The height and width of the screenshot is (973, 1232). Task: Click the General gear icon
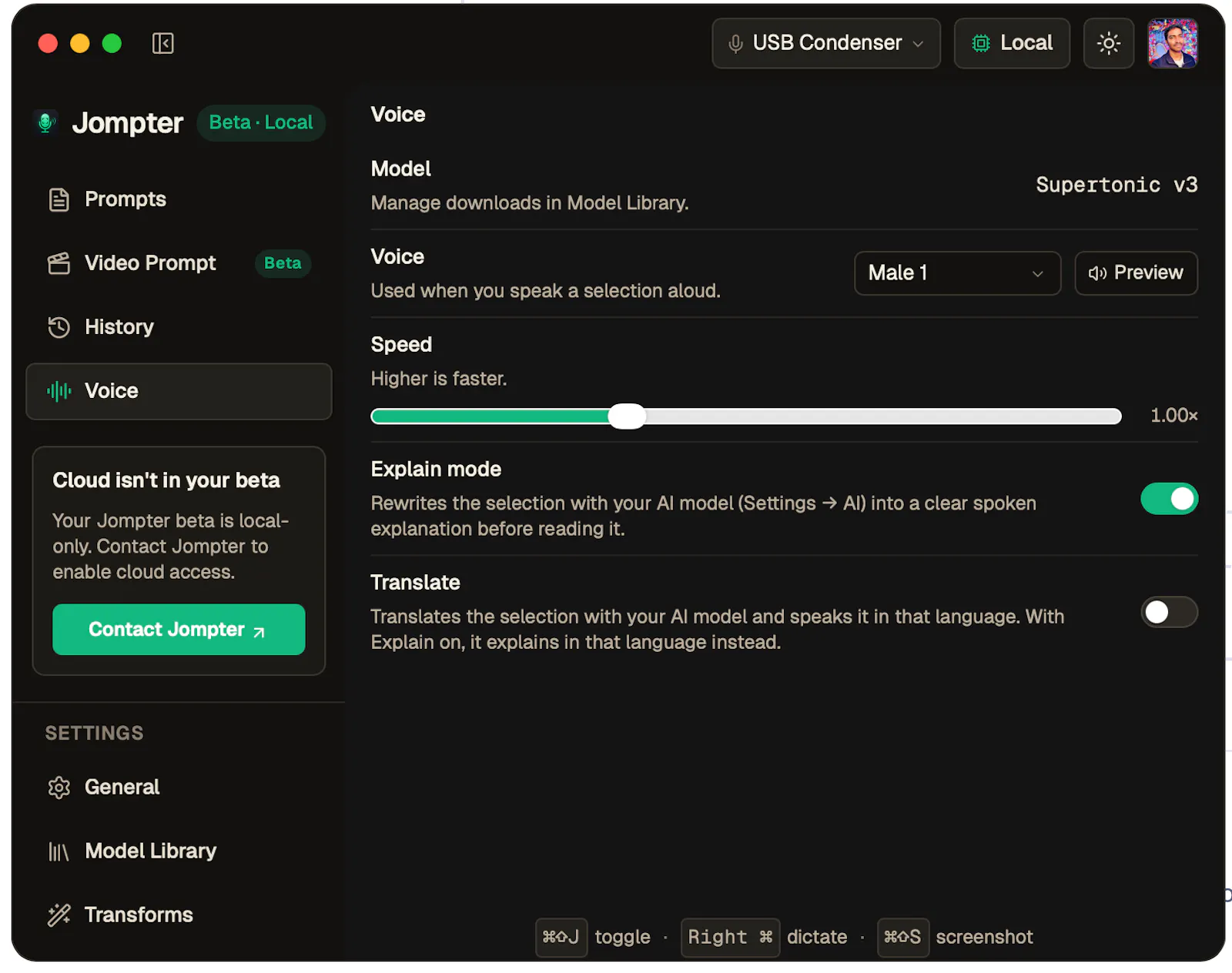(x=59, y=787)
